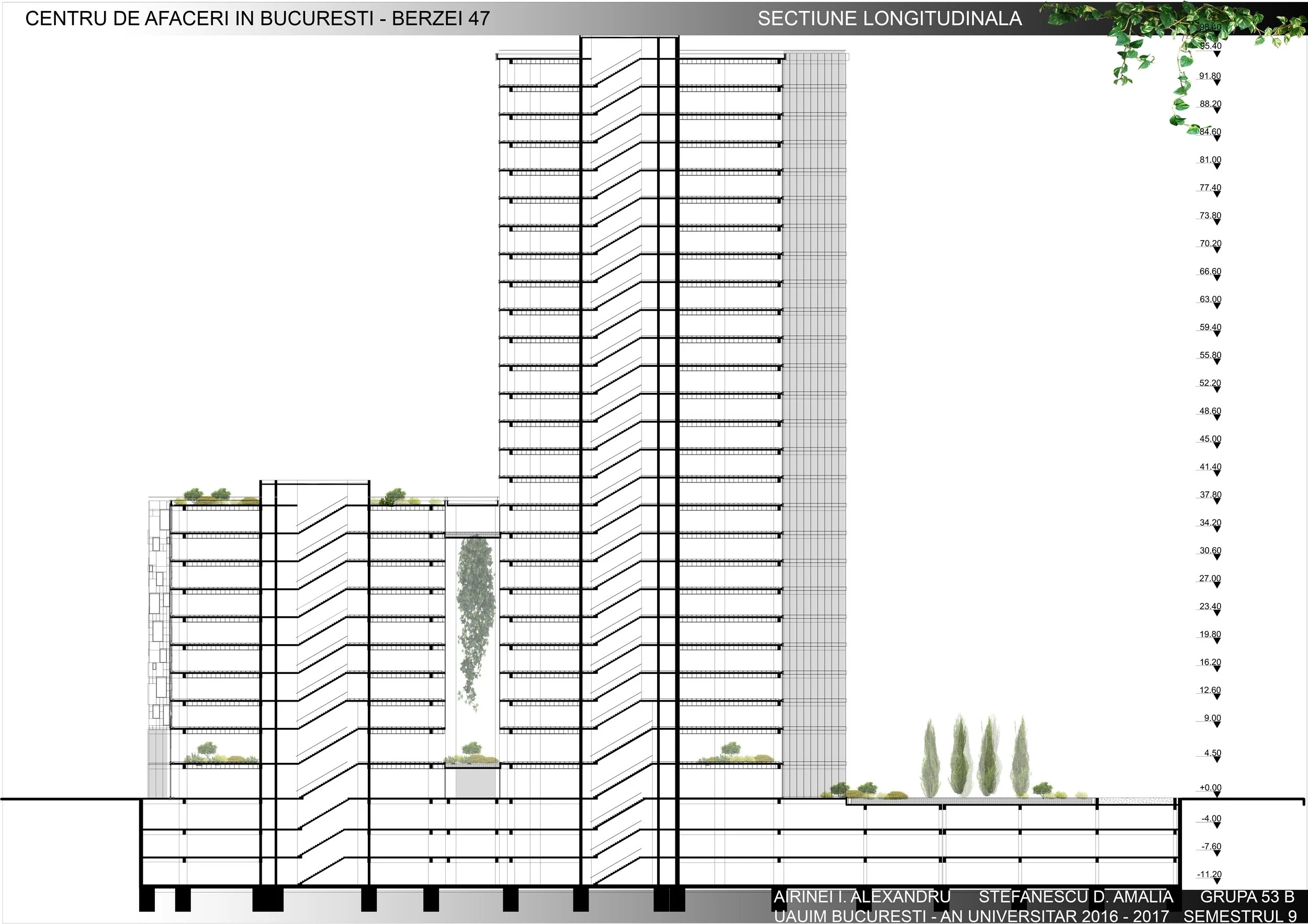The width and height of the screenshot is (1308, 924).
Task: Click the 'AIRINEI I. ALEXANDRU' author name
Action: click(x=861, y=897)
